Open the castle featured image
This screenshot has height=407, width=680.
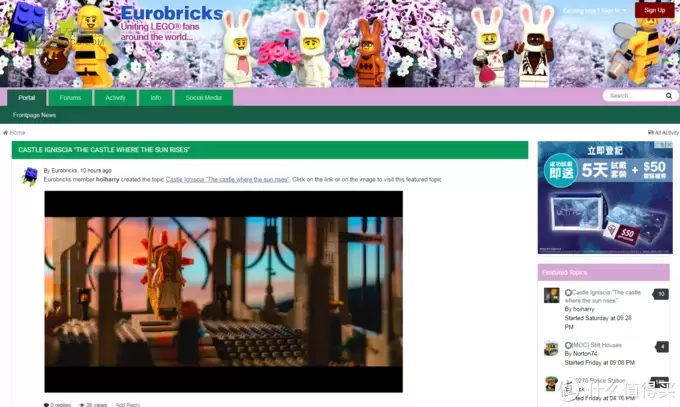(x=223, y=292)
